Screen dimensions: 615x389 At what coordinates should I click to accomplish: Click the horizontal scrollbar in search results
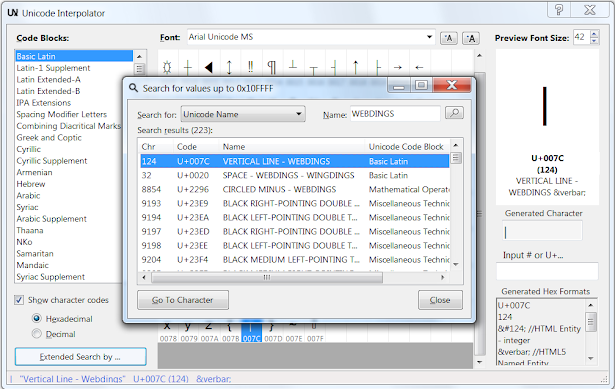(267, 277)
